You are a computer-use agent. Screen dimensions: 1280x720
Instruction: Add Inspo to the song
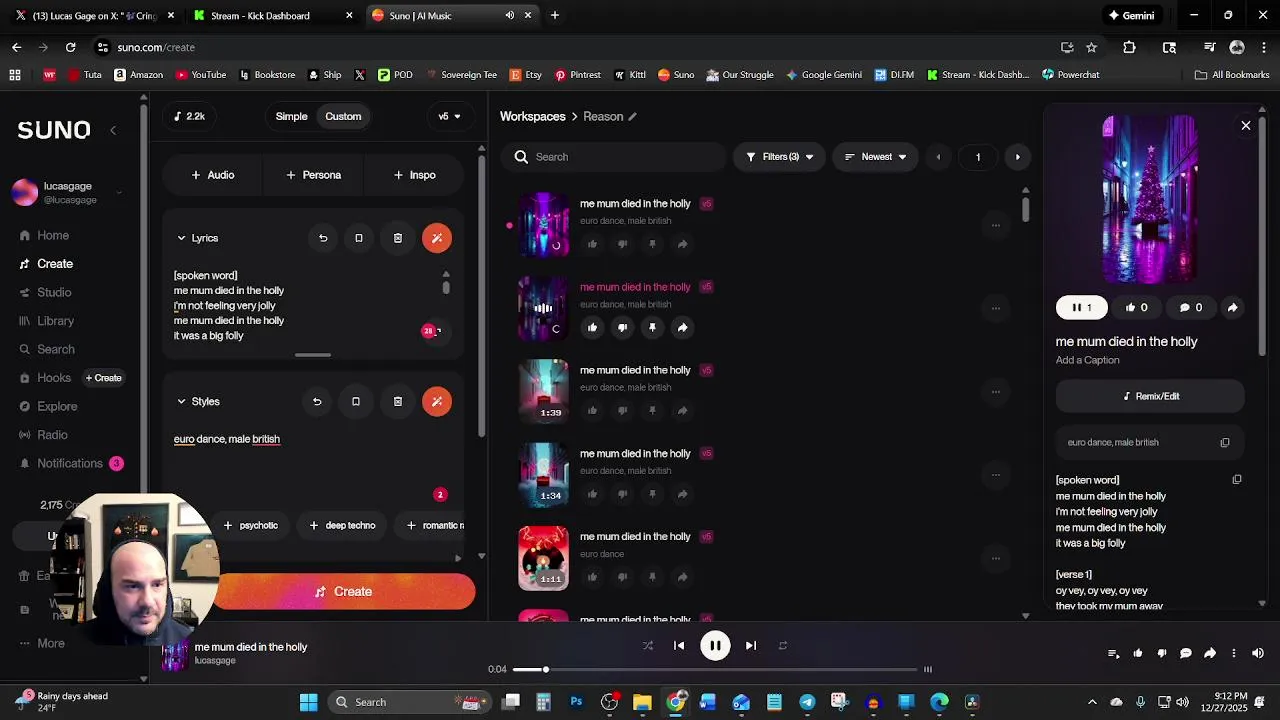tap(414, 175)
